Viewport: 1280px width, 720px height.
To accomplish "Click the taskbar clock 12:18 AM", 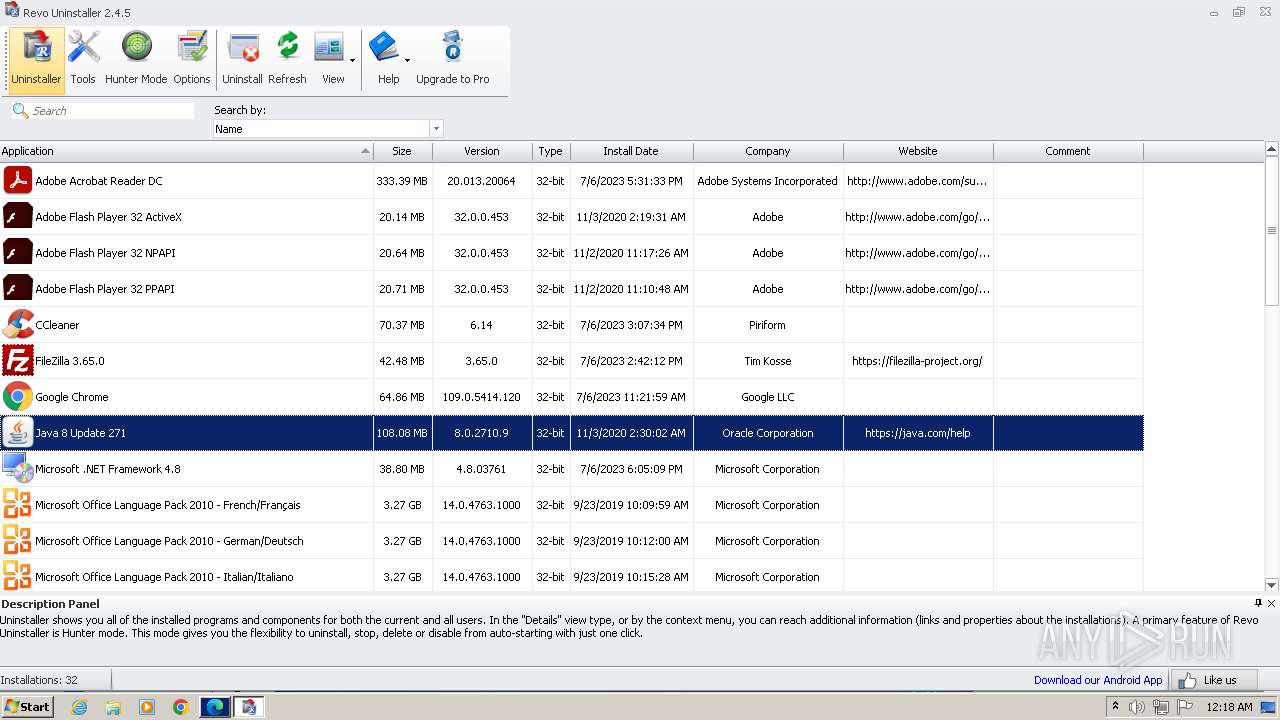I will click(x=1229, y=707).
